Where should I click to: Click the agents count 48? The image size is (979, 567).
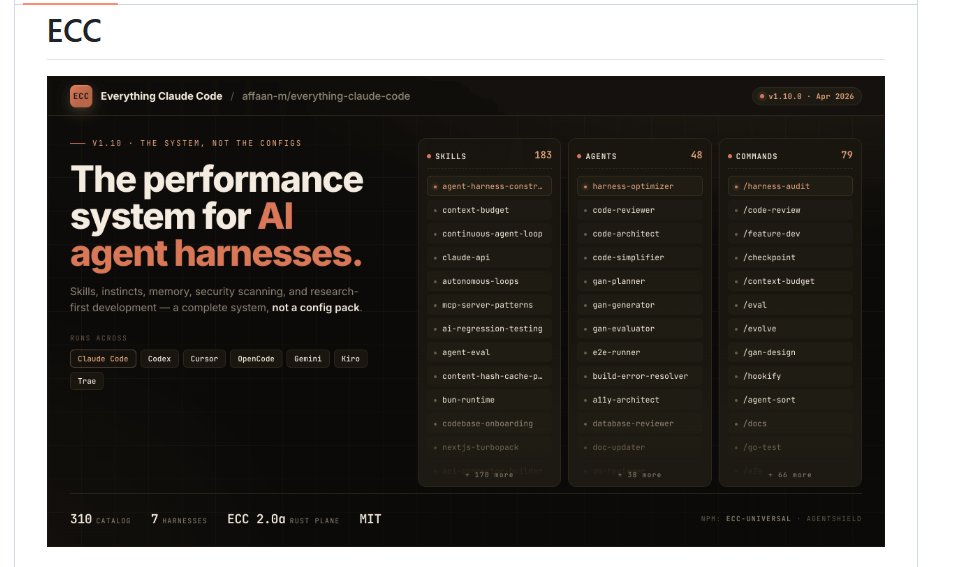pyautogui.click(x=696, y=155)
